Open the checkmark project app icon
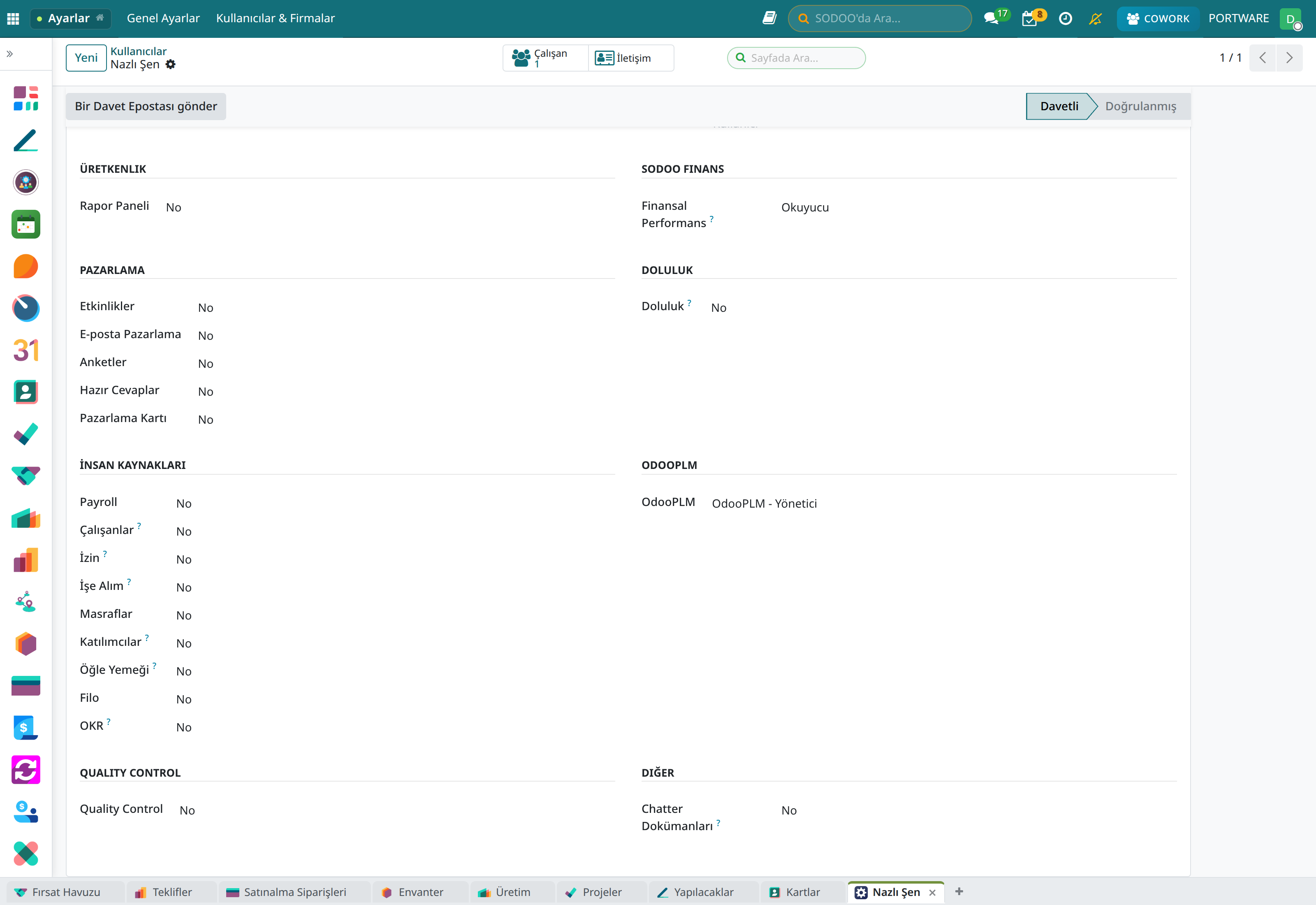The width and height of the screenshot is (1316, 905). tap(25, 434)
